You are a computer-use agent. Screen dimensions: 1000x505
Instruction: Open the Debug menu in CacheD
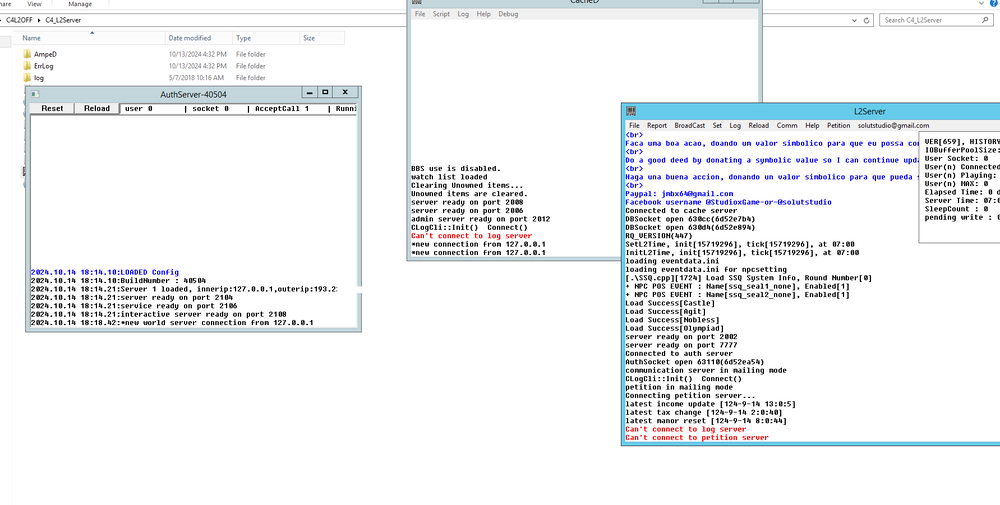[x=508, y=14]
